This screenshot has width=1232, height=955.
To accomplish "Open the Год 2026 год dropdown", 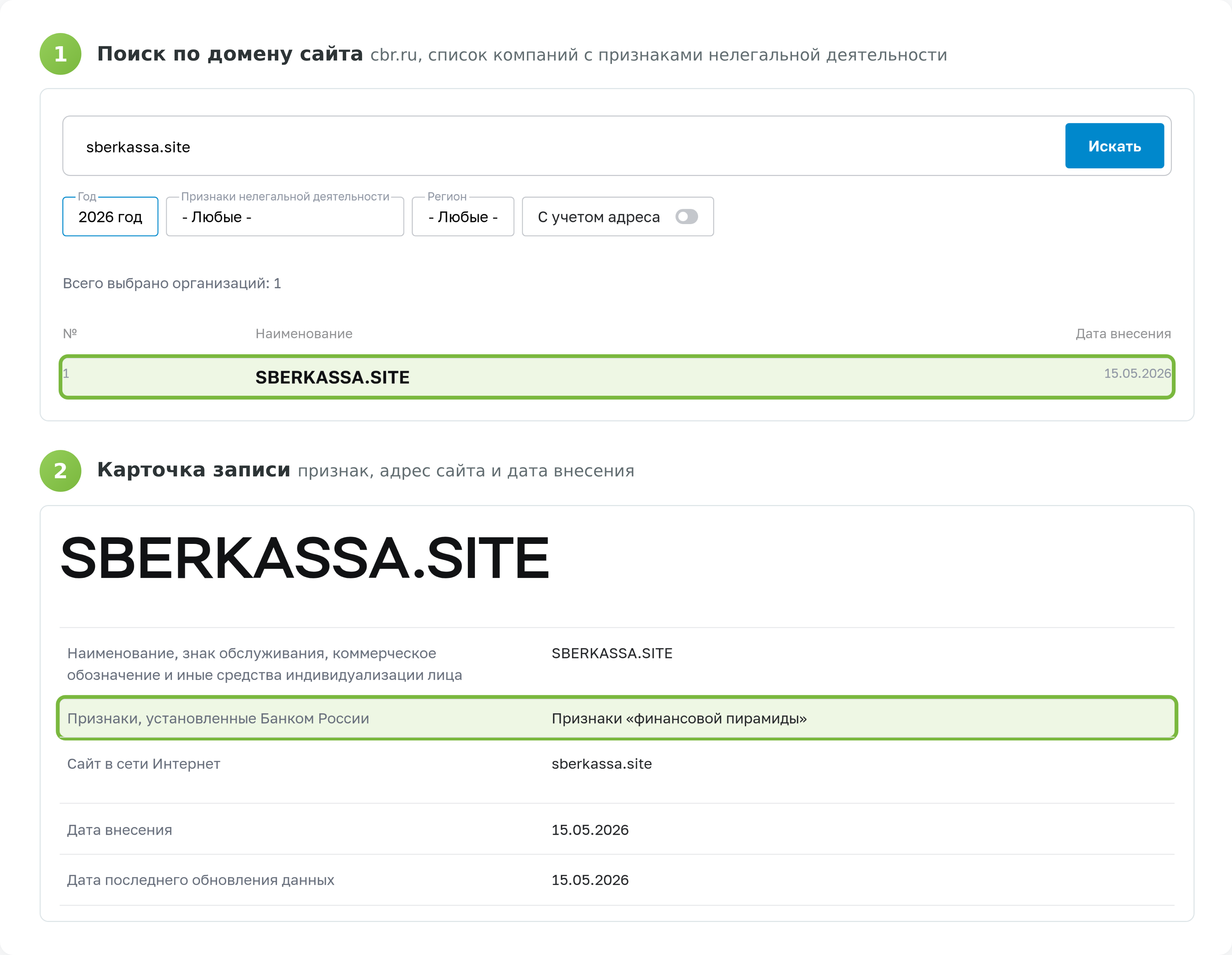I will [x=110, y=217].
